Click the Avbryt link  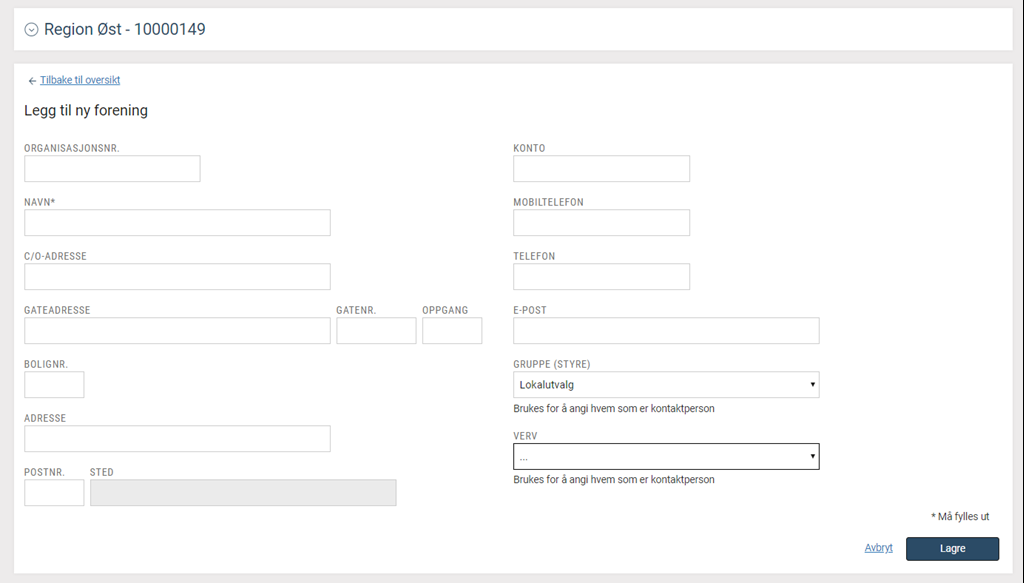point(878,548)
